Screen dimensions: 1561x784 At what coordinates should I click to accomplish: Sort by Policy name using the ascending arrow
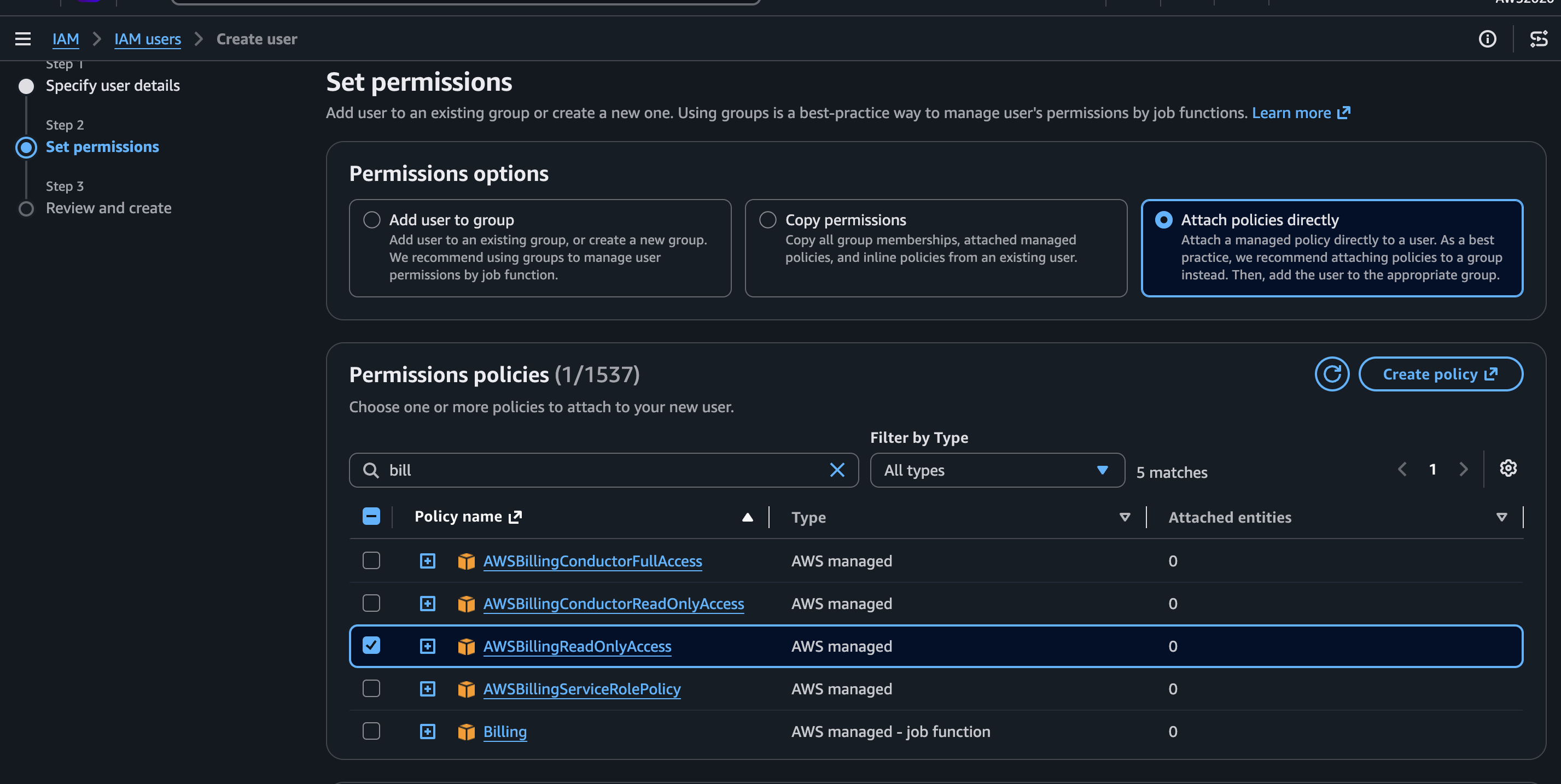pos(747,517)
